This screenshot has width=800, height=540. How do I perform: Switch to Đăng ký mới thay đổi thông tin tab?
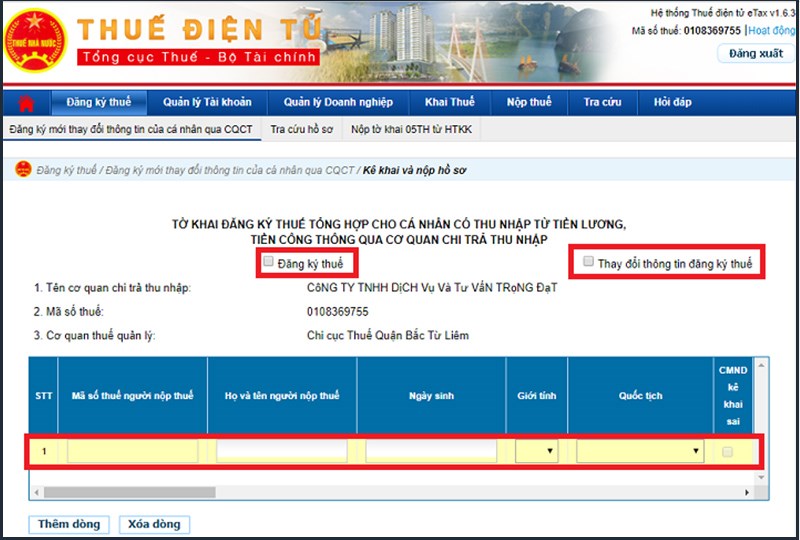(x=131, y=130)
